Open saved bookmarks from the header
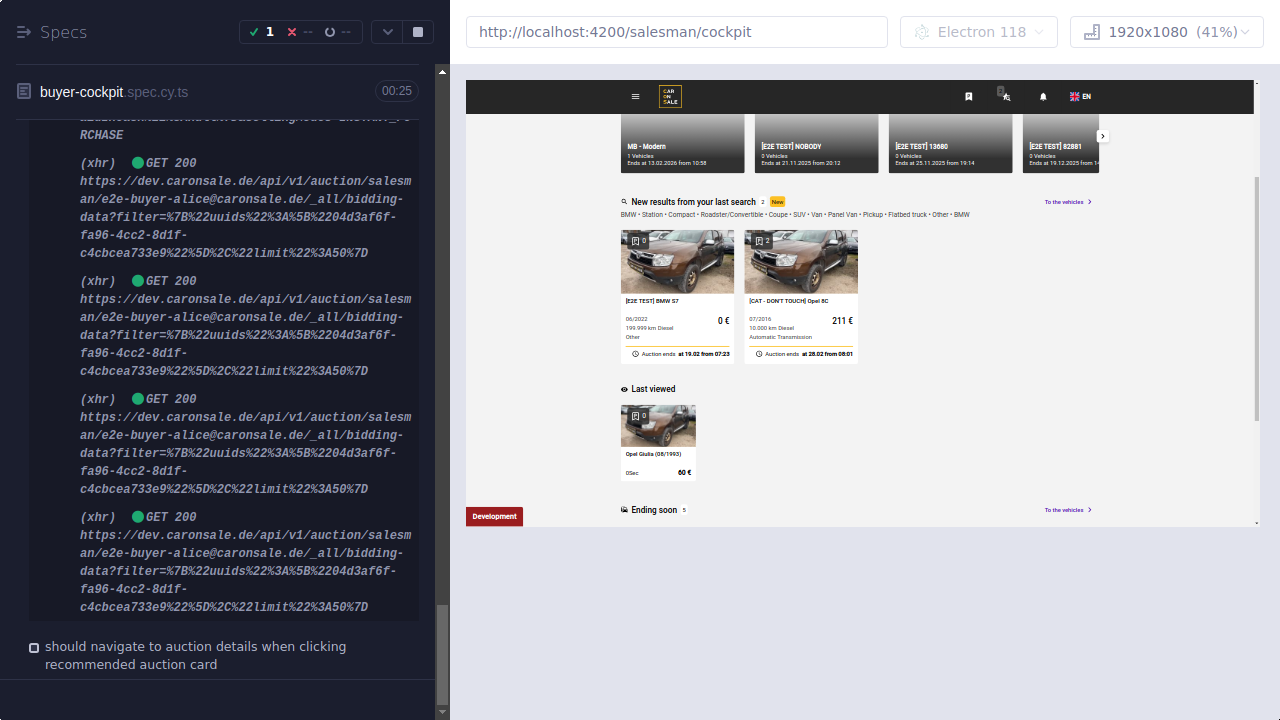This screenshot has height=720, width=1280. click(x=968, y=96)
